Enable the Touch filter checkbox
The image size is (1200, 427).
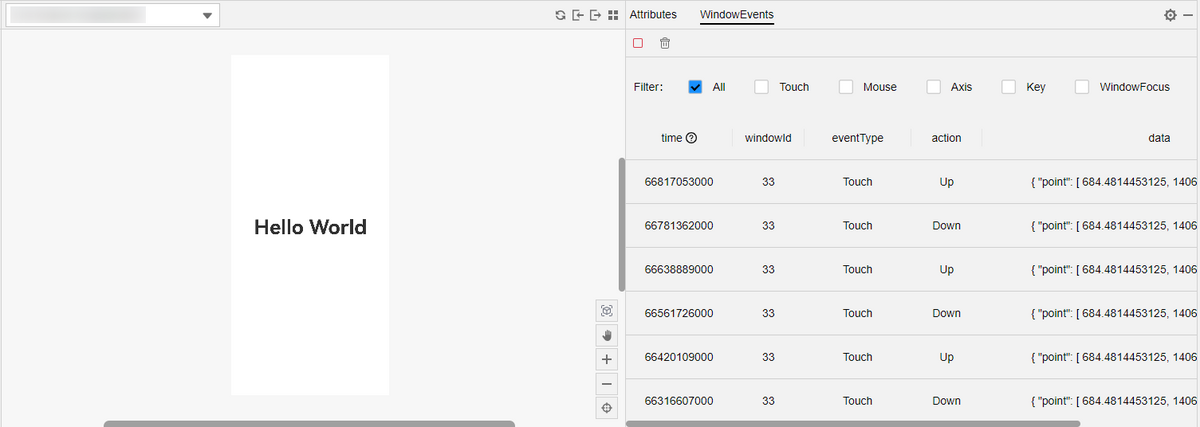762,87
